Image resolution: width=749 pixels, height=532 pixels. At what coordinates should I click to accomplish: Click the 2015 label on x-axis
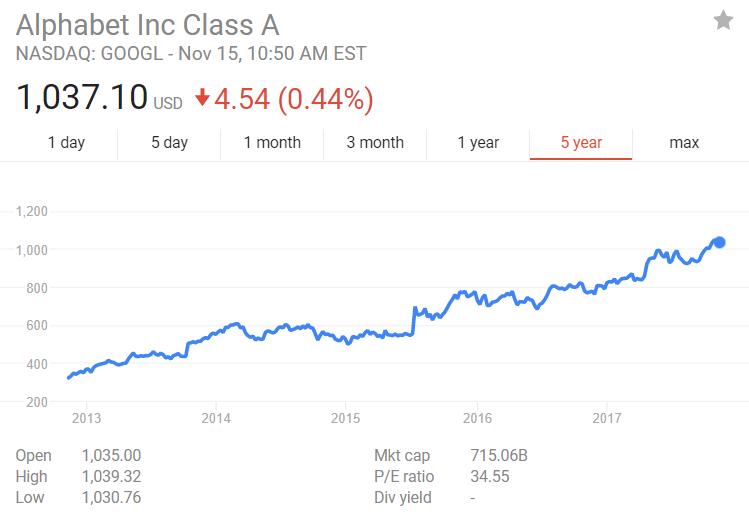[x=346, y=418]
